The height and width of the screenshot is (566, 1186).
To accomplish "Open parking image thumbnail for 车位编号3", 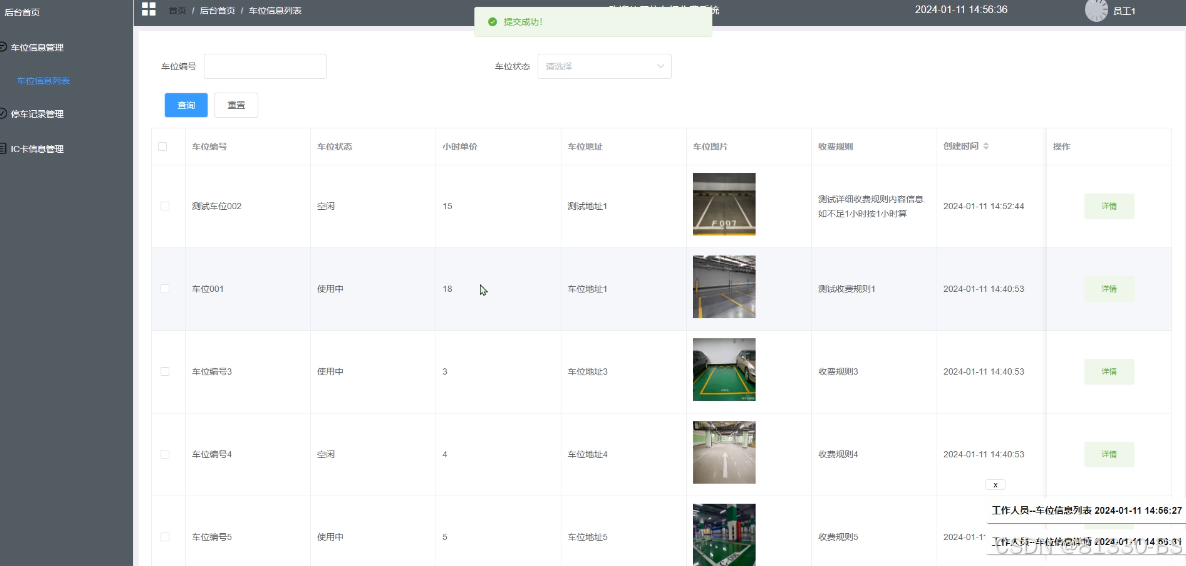I will click(724, 369).
